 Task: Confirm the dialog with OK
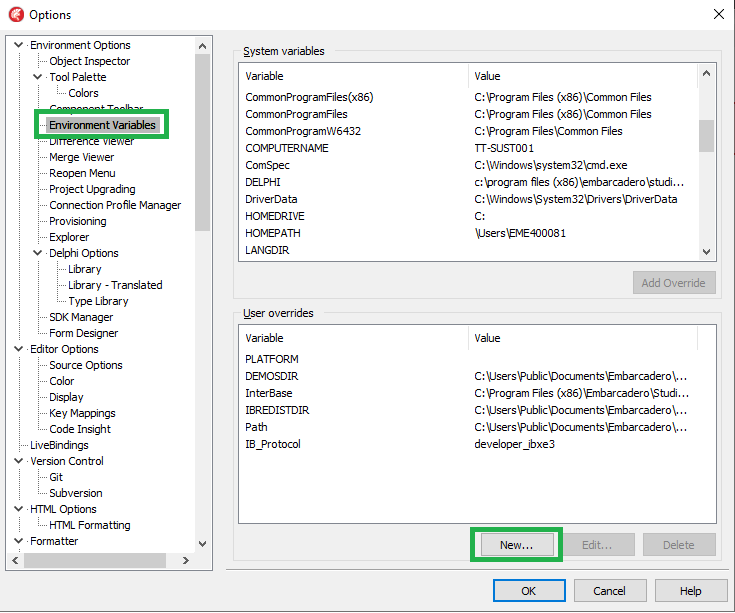pyautogui.click(x=529, y=591)
